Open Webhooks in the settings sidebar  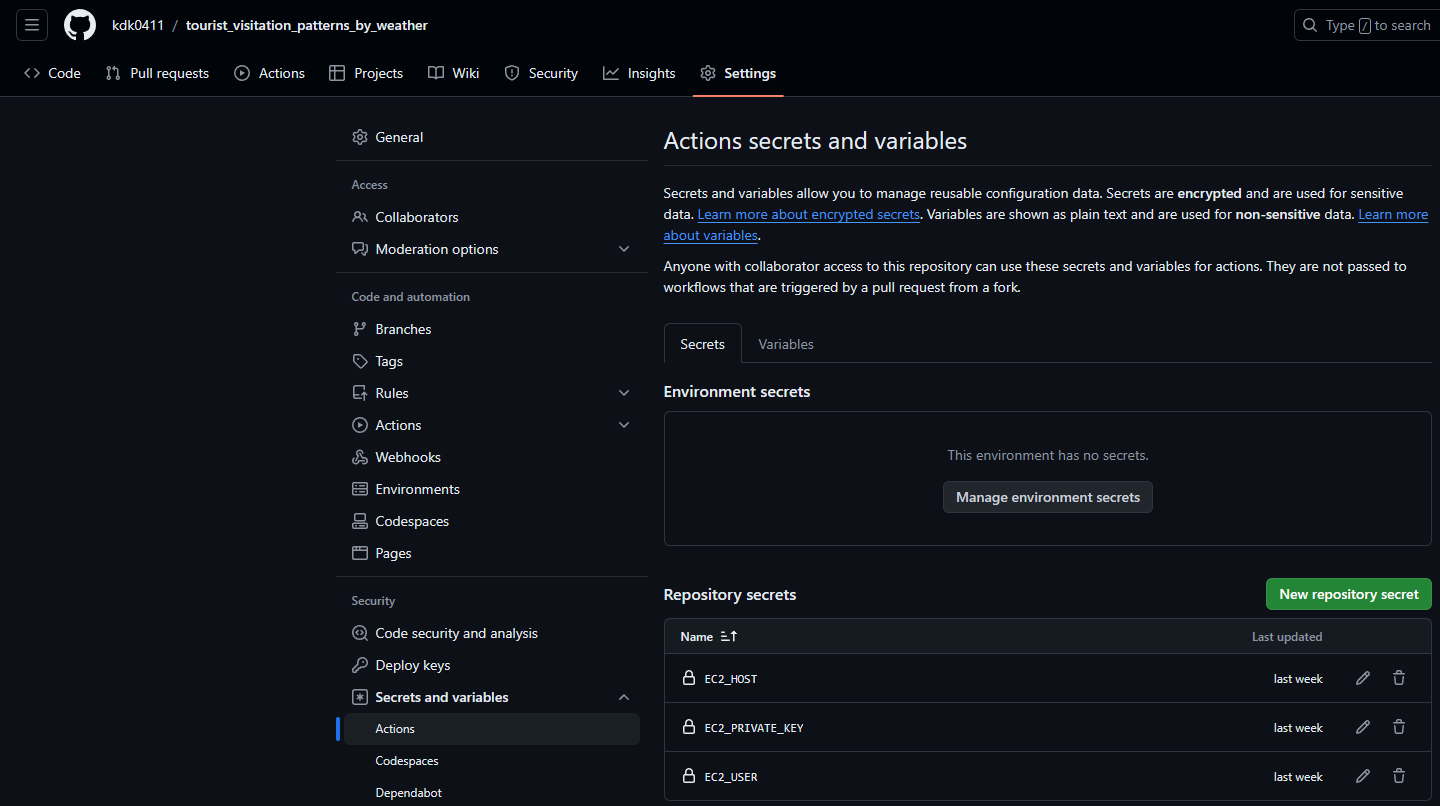tap(408, 457)
